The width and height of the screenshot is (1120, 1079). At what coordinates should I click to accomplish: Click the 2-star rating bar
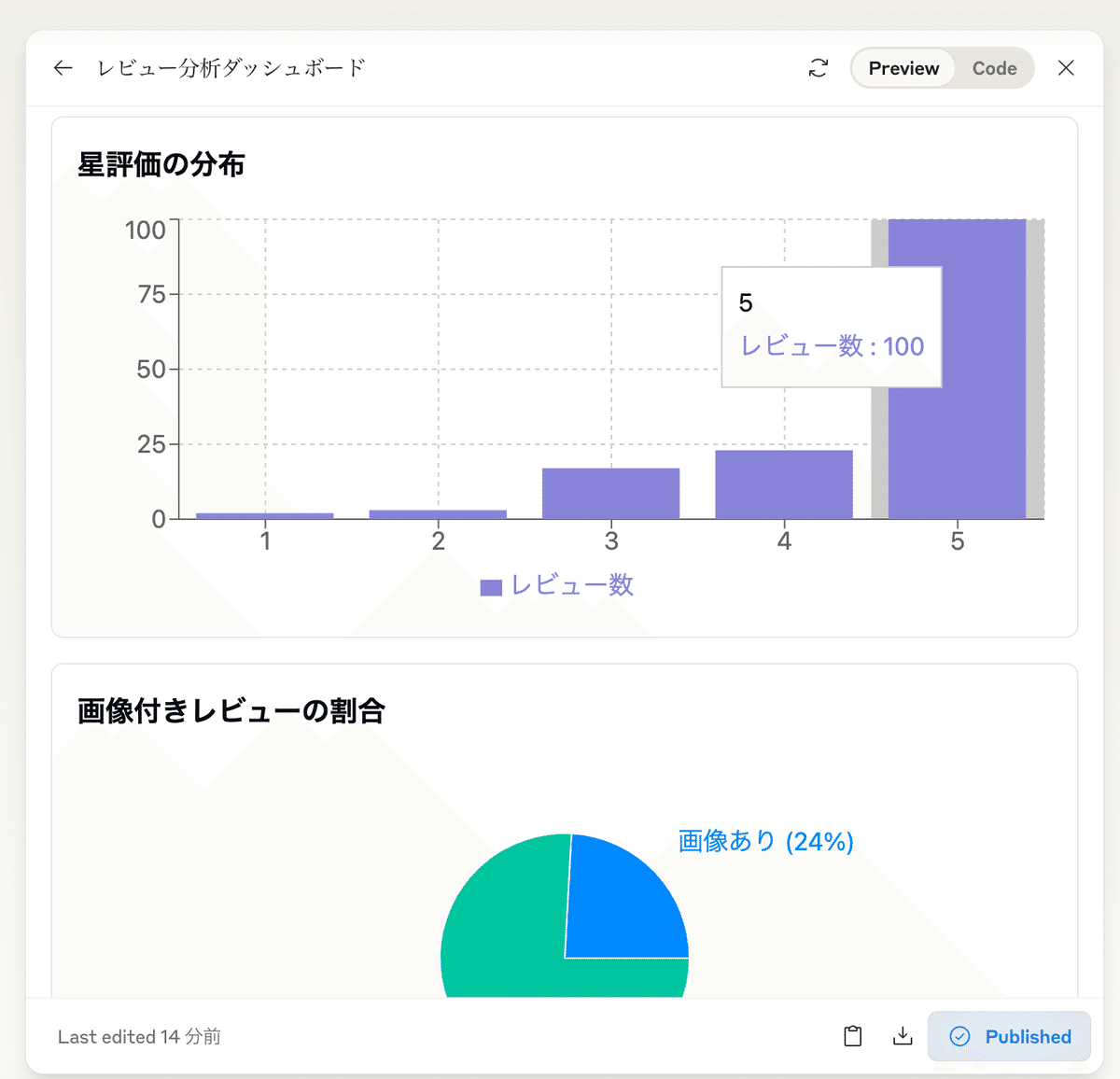coord(438,514)
